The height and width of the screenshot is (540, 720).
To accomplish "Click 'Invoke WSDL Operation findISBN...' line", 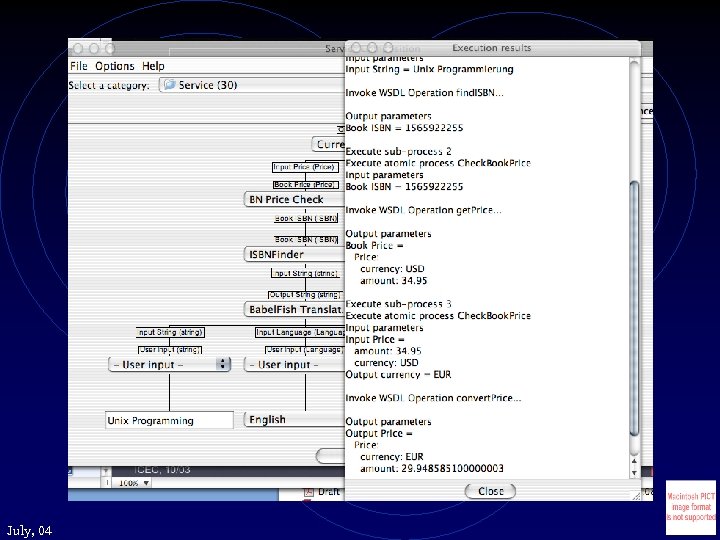I will pos(424,92).
